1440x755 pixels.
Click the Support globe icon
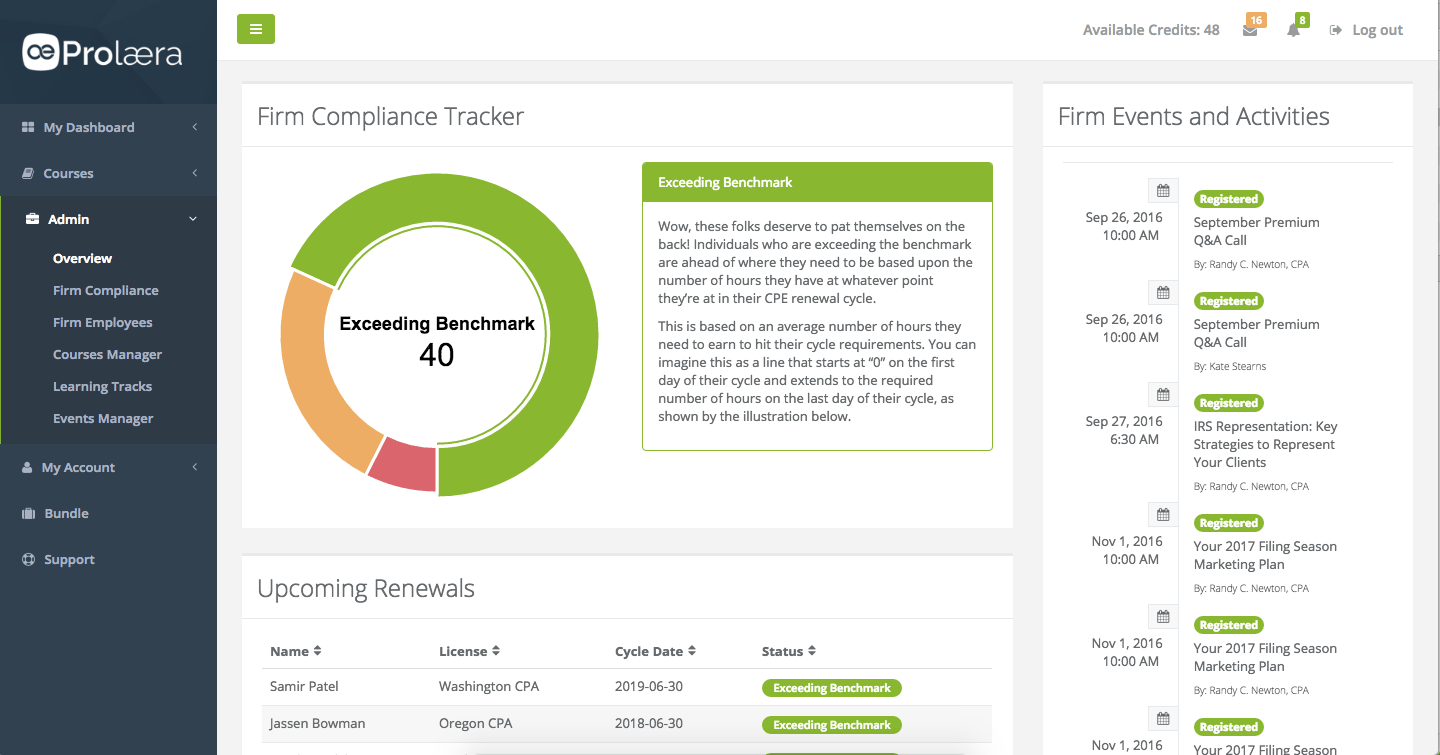[x=27, y=559]
